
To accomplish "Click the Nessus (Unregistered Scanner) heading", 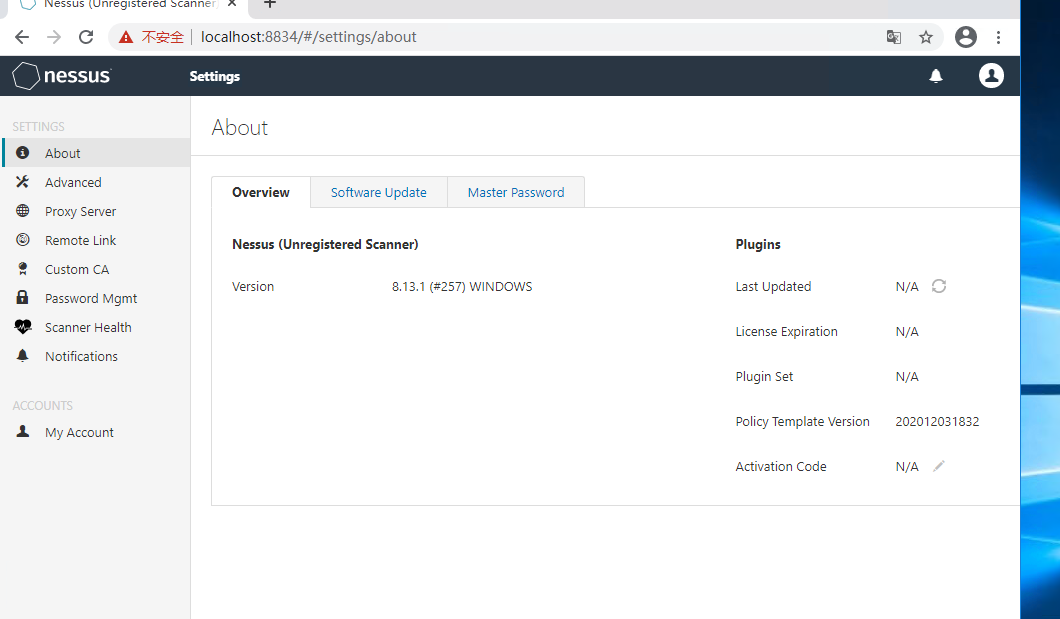I will 325,244.
